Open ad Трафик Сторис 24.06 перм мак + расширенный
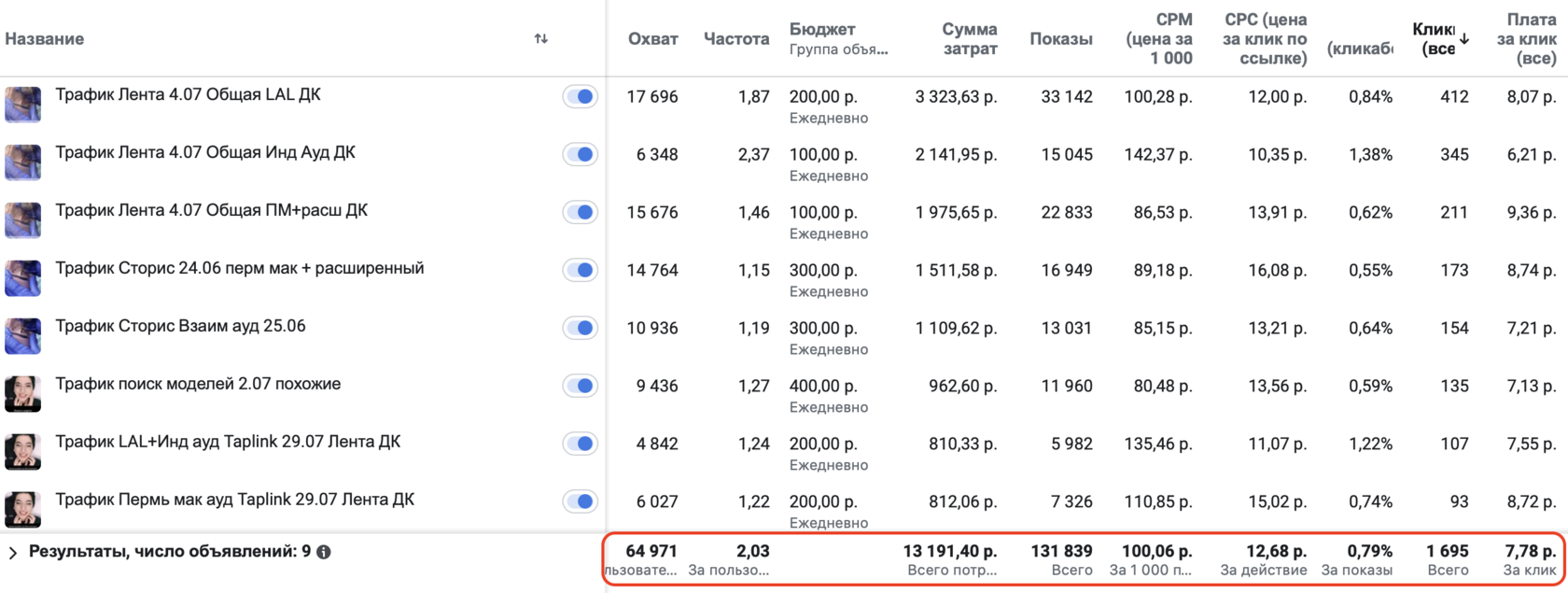The height and width of the screenshot is (593, 1568). [x=239, y=269]
